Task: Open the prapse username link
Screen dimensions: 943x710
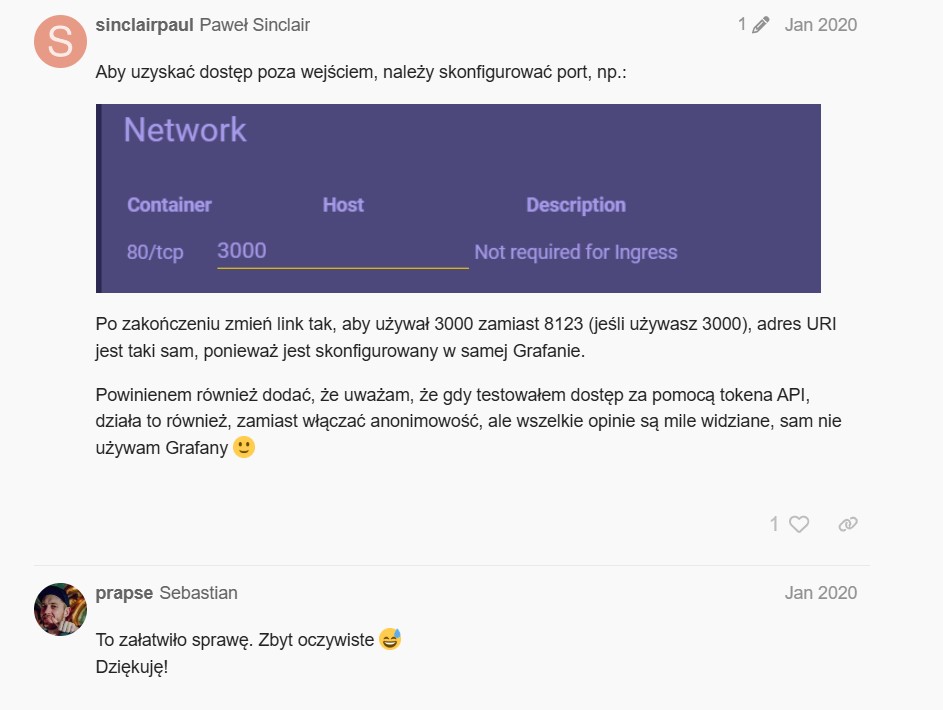Action: [124, 593]
